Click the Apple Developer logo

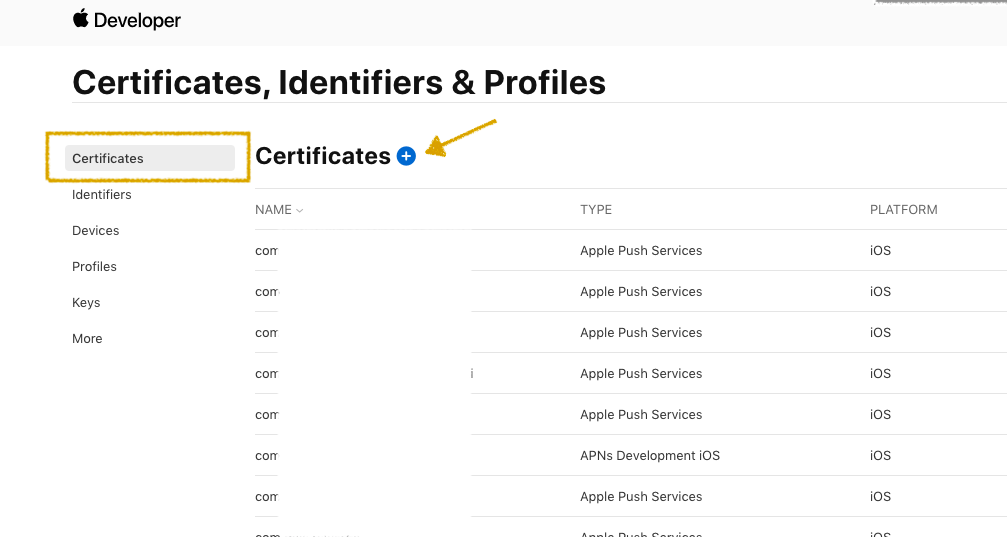127,20
